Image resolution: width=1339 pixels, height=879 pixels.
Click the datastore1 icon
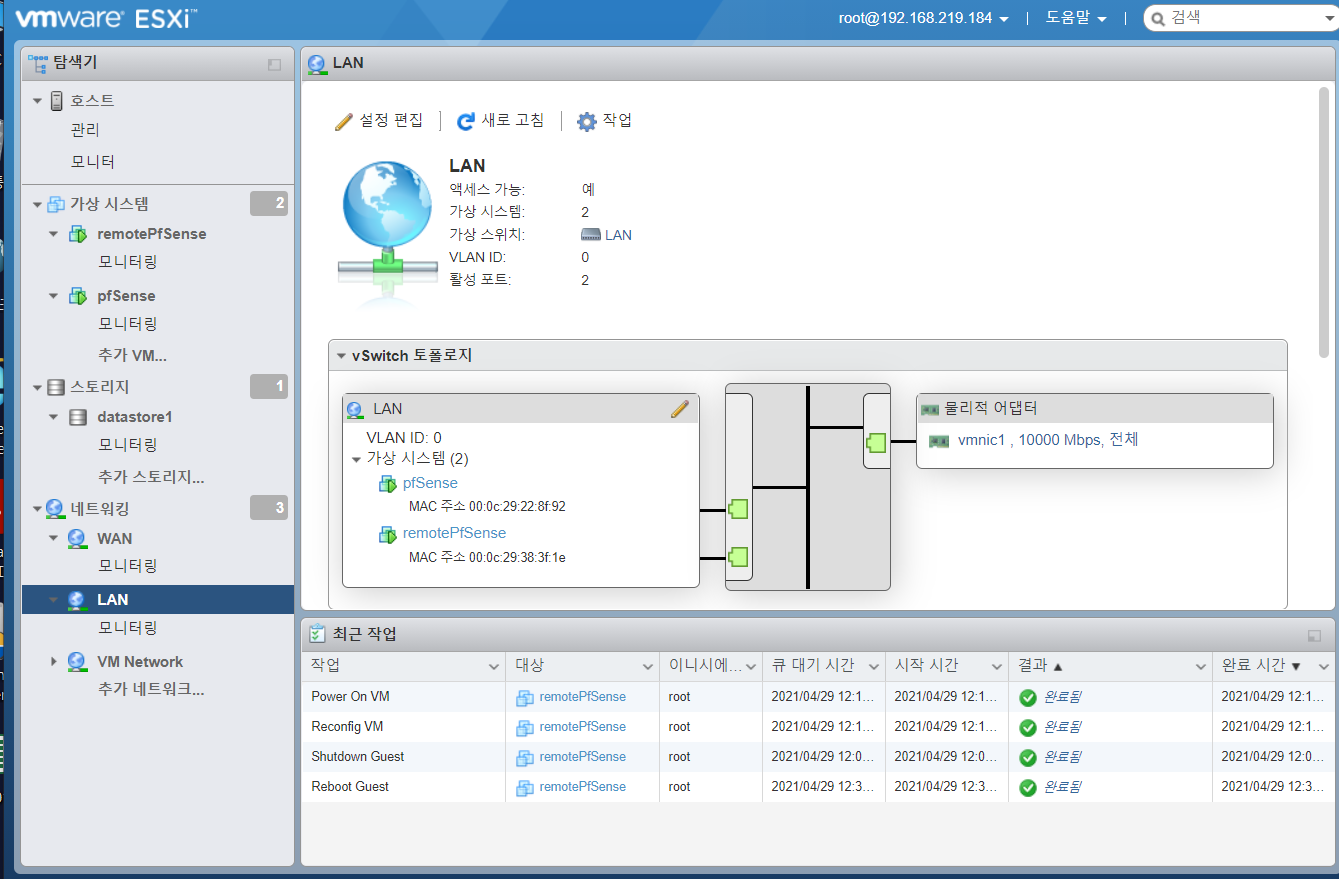(78, 417)
